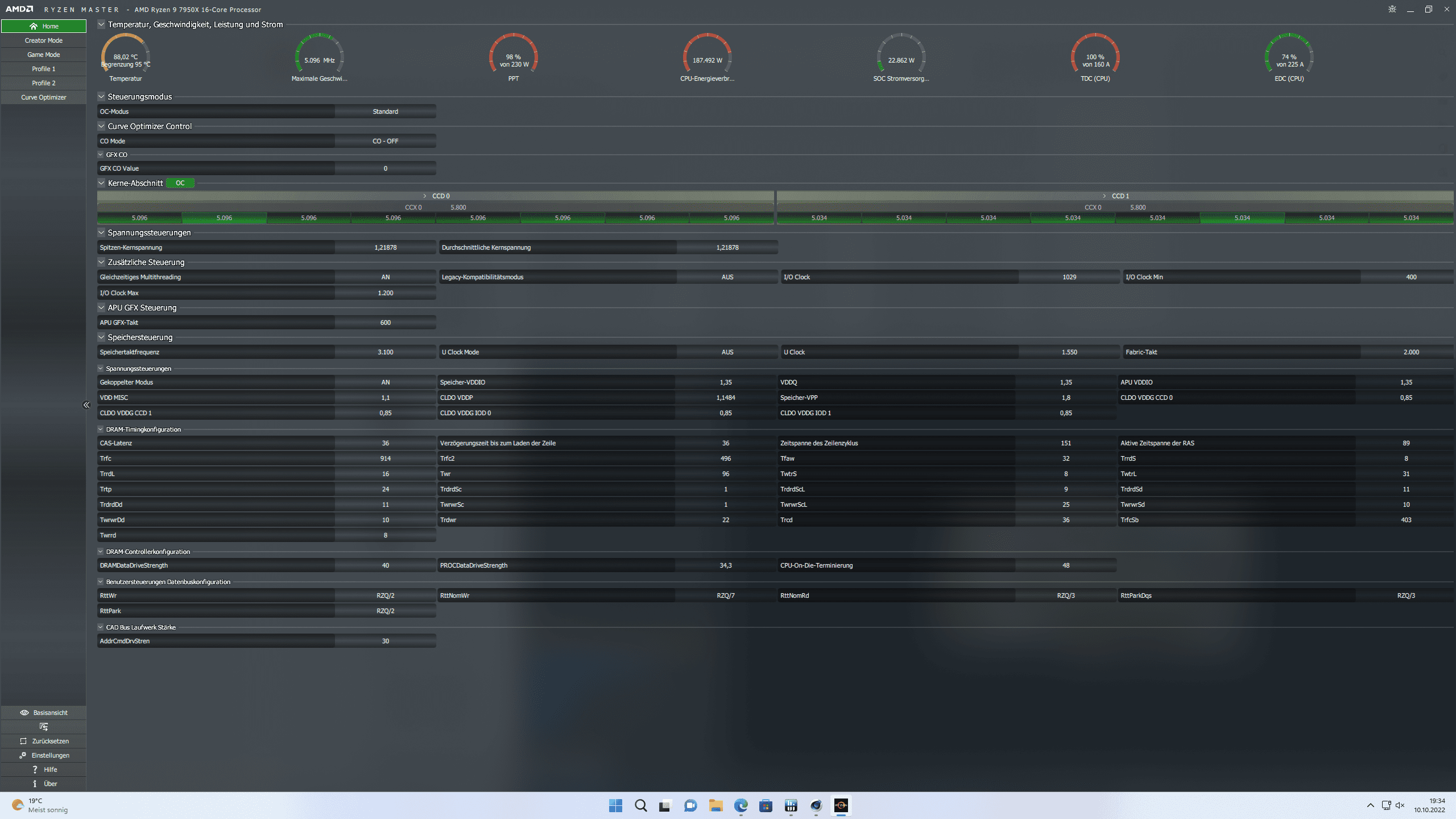Collapse the Curve Optimizer Control section
This screenshot has height=819, width=1456.
[x=101, y=126]
